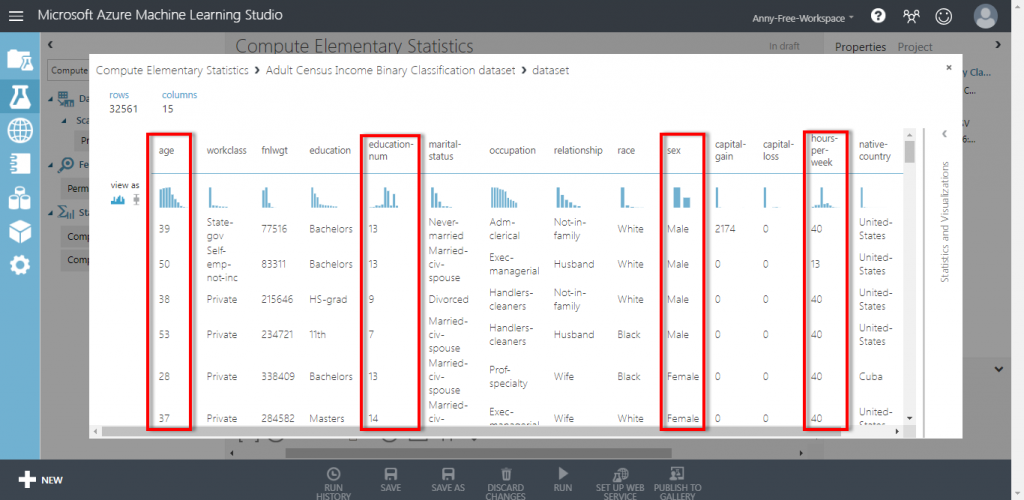Select the capital-gain column header

729,150
